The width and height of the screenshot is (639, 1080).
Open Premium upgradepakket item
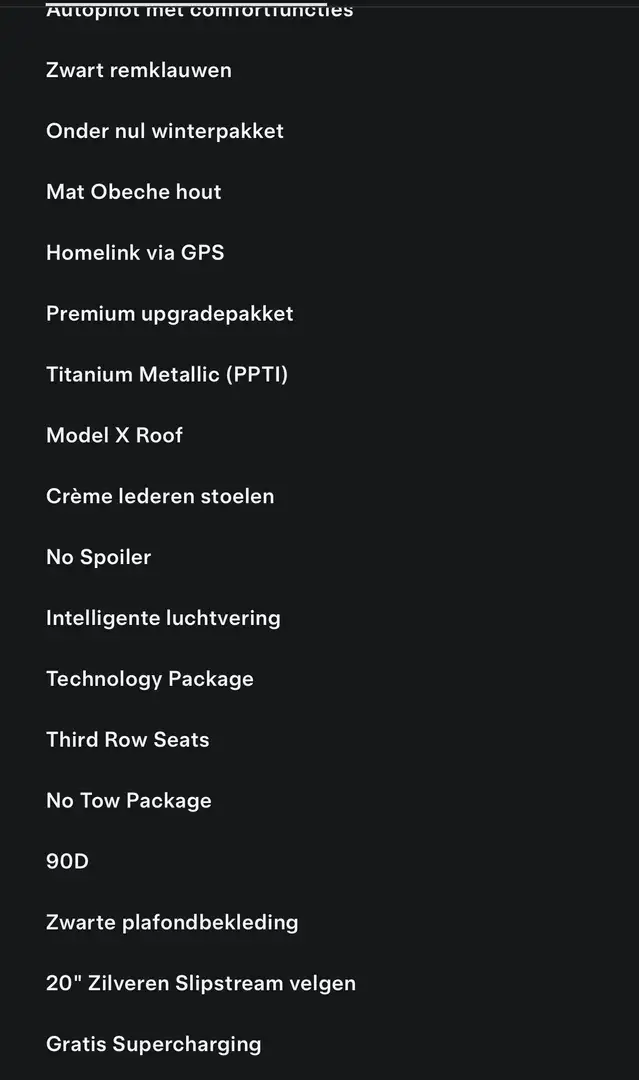[169, 314]
